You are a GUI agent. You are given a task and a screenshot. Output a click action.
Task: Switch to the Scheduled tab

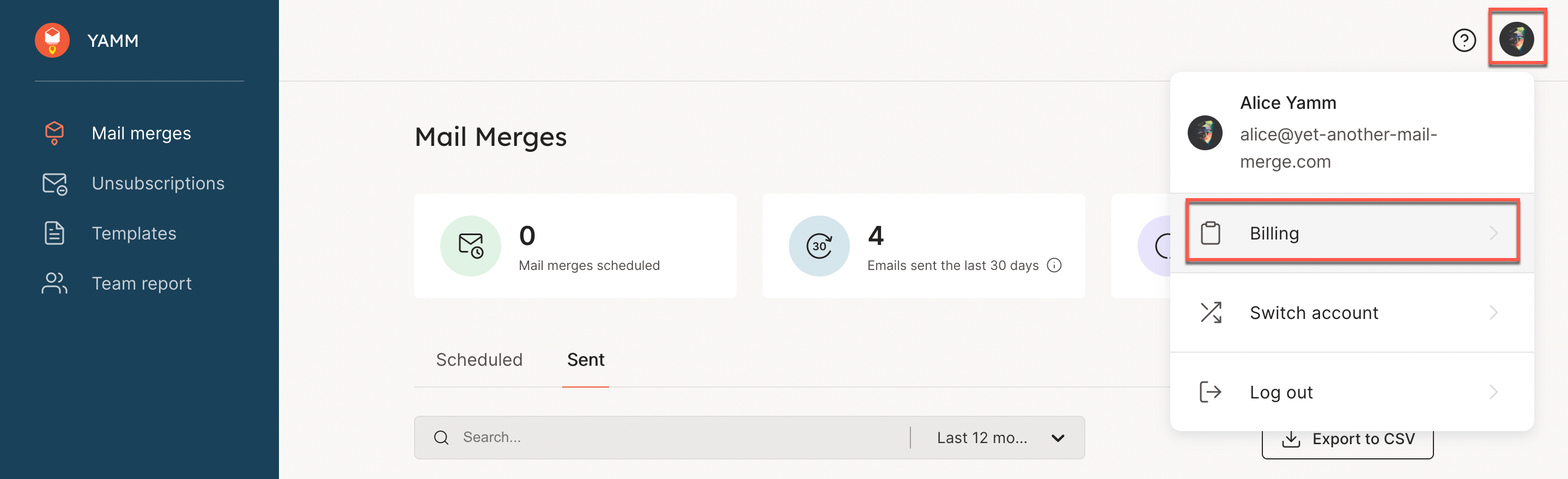pyautogui.click(x=479, y=360)
